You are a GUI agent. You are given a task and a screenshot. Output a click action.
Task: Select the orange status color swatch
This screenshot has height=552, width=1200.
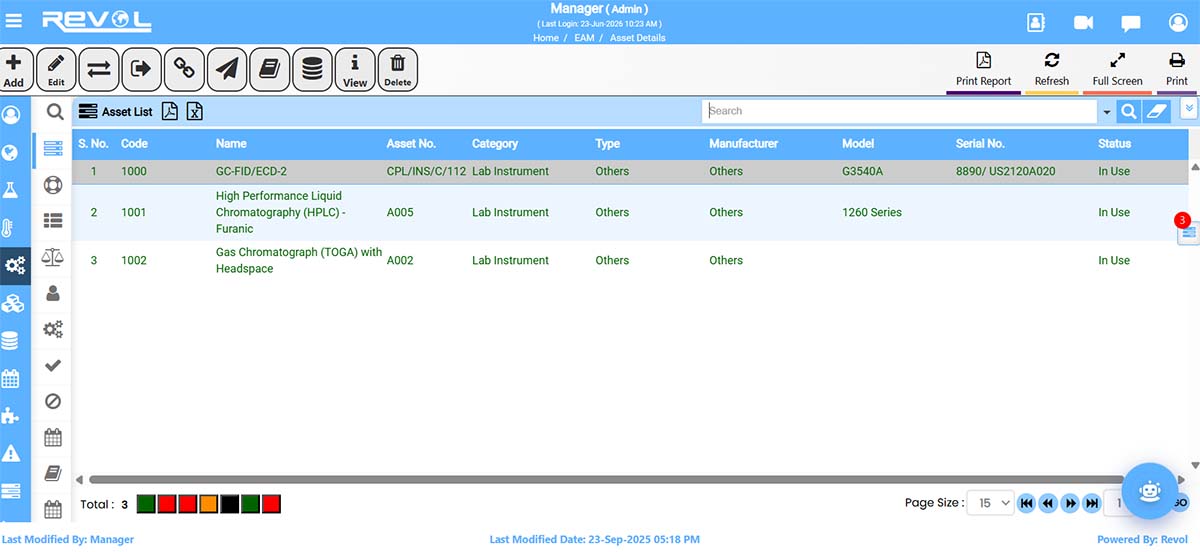point(208,504)
